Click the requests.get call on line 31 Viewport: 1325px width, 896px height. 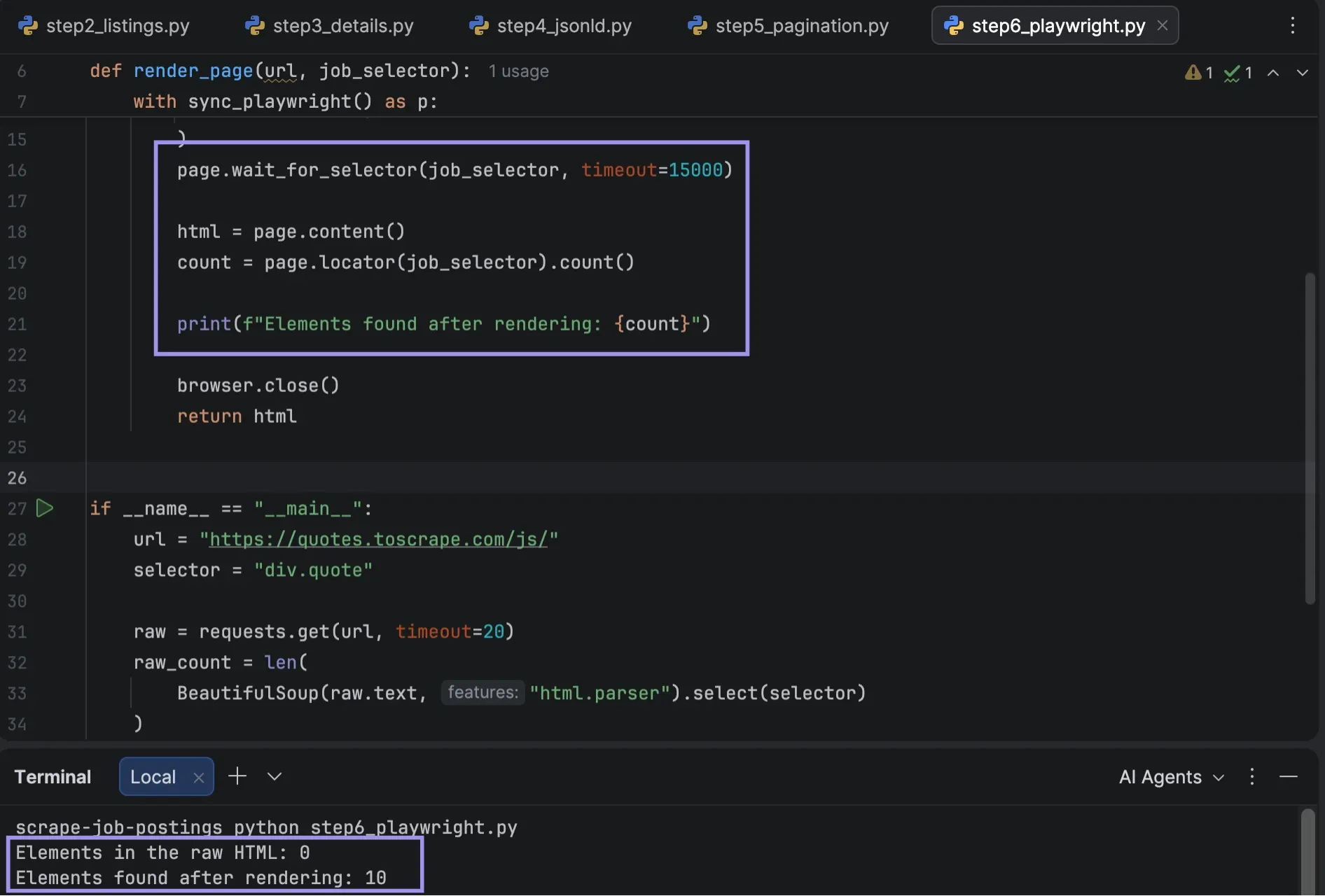coord(356,631)
